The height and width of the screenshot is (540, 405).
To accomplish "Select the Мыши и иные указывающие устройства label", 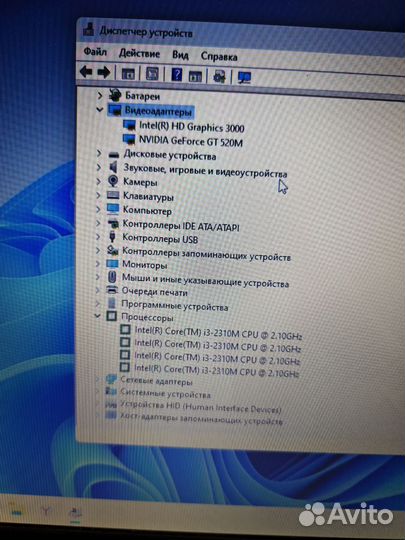I will (x=205, y=281).
